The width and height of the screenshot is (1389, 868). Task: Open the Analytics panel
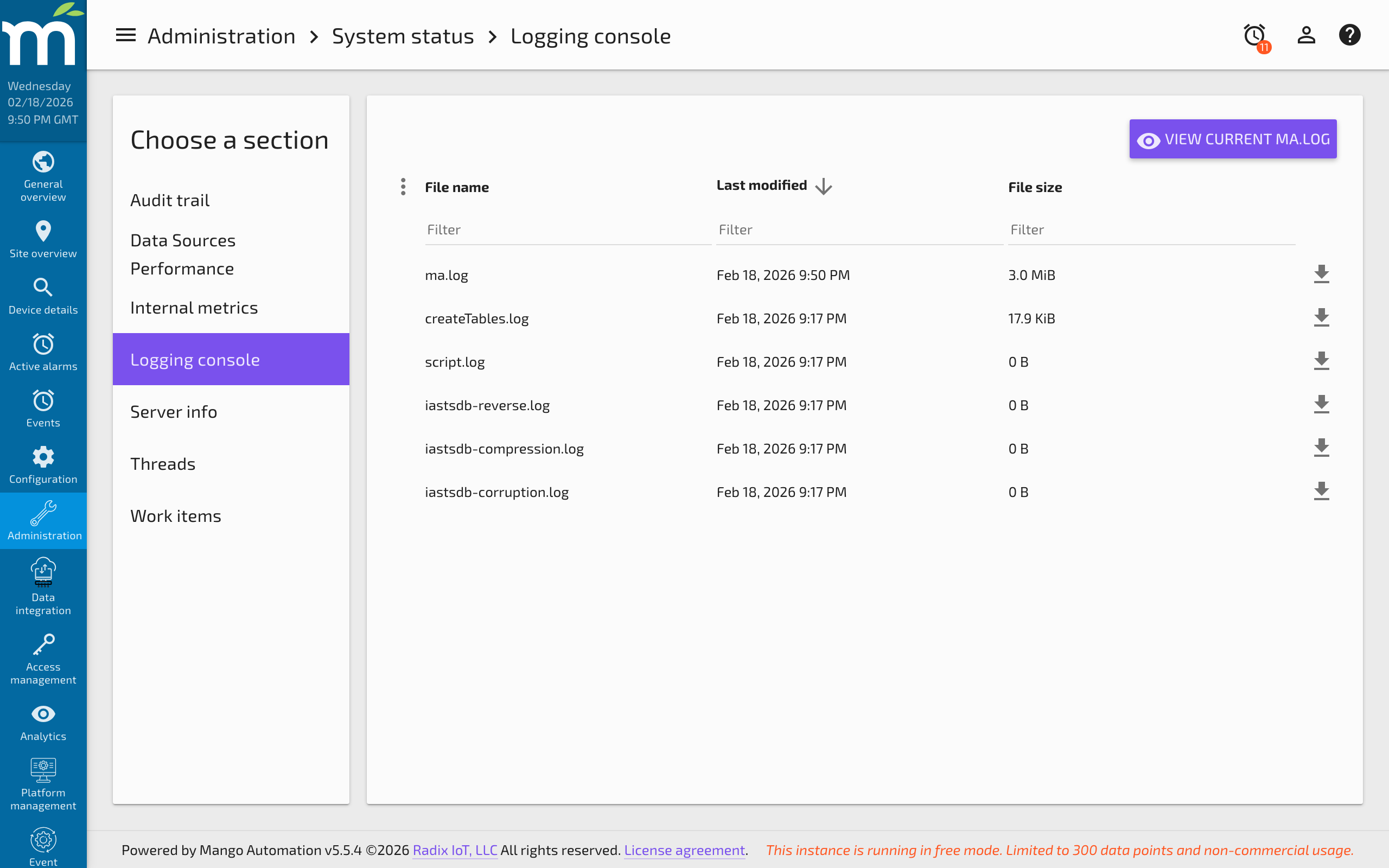43,722
